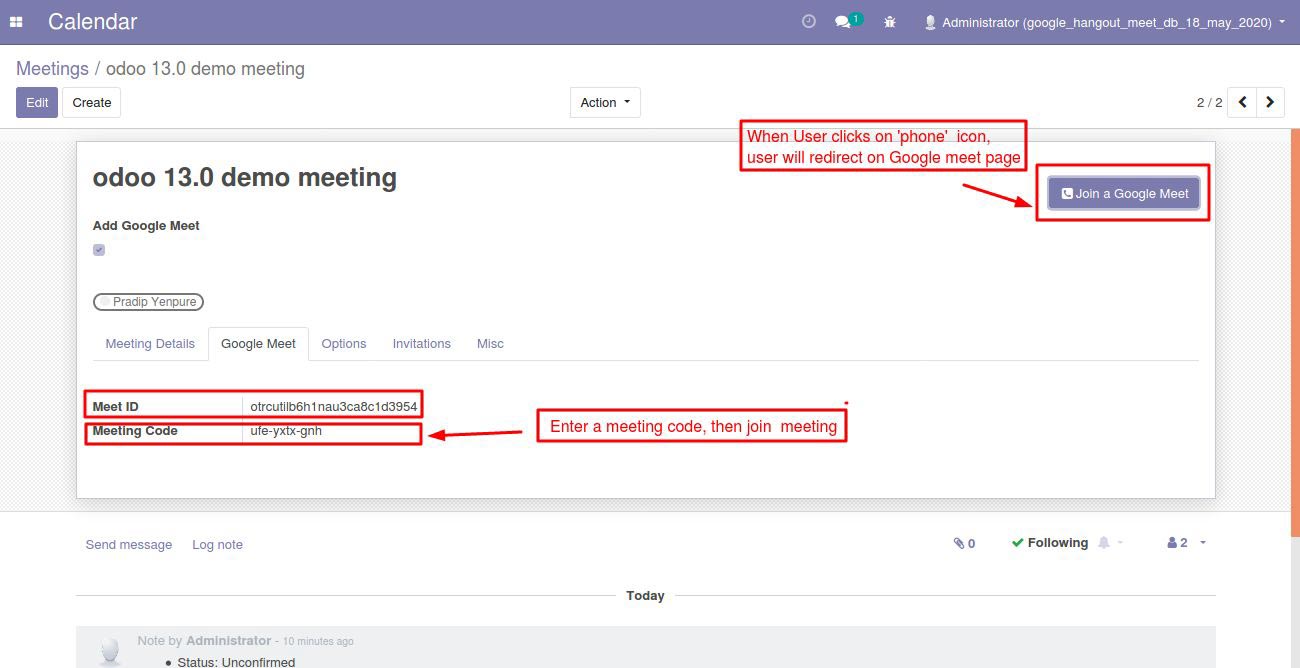
Task: Switch to the Options tab
Action: 344,343
